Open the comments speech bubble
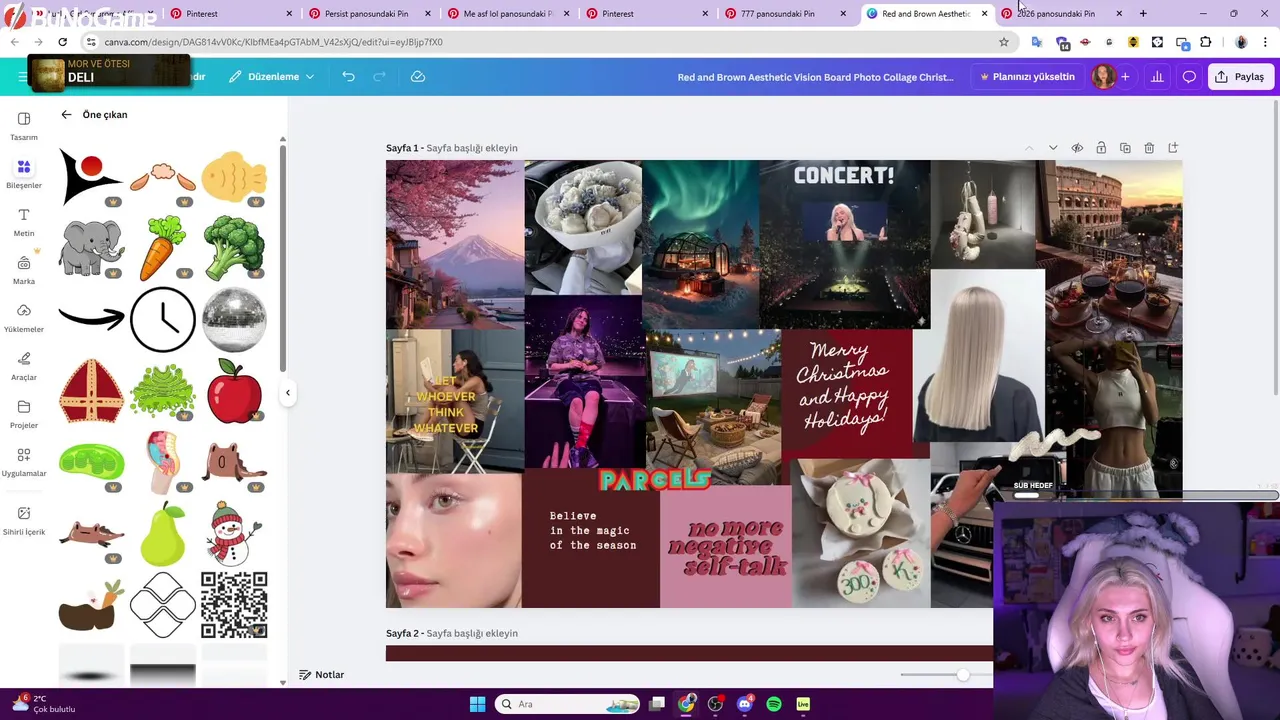 tap(1189, 77)
